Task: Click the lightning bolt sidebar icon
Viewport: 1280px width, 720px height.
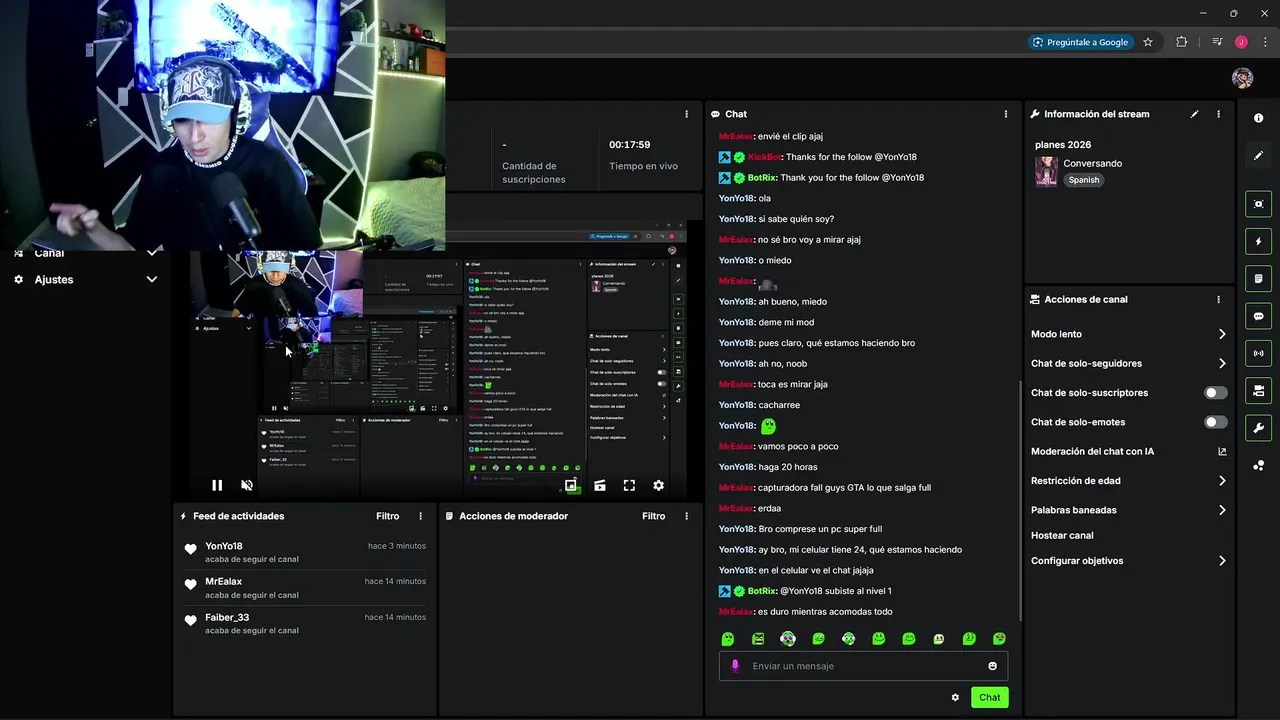Action: (x=1259, y=241)
